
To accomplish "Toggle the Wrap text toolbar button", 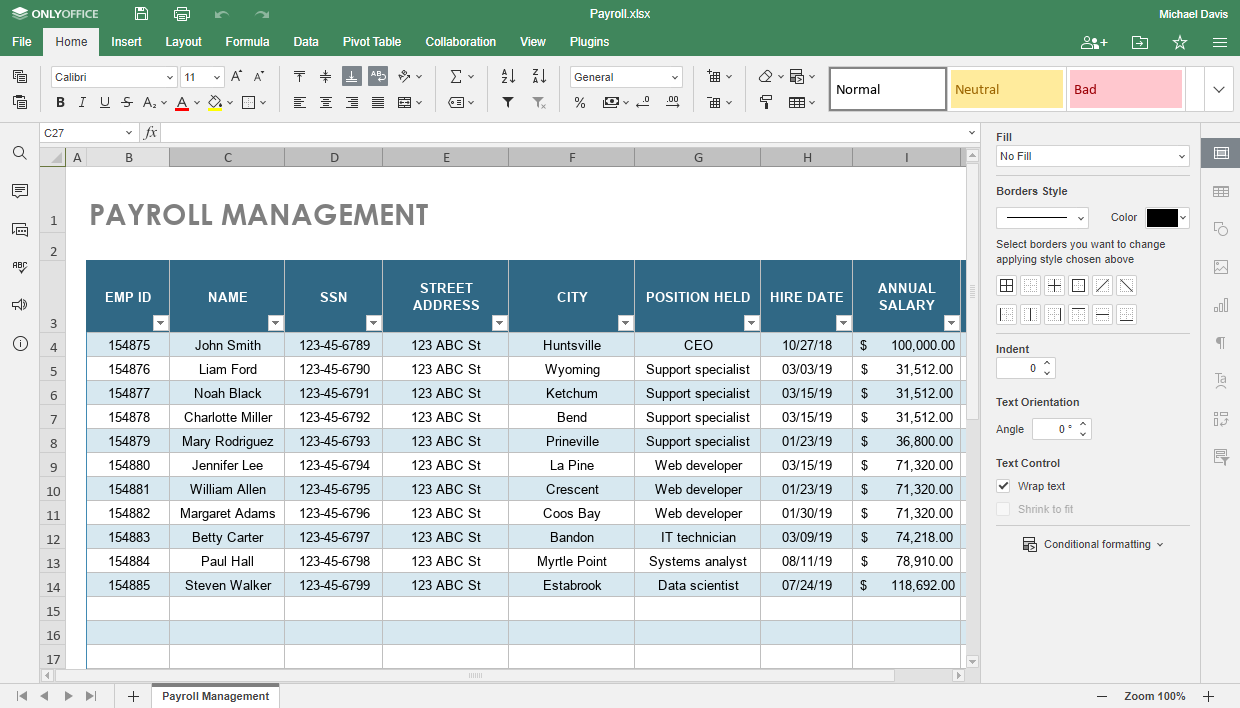I will click(378, 76).
